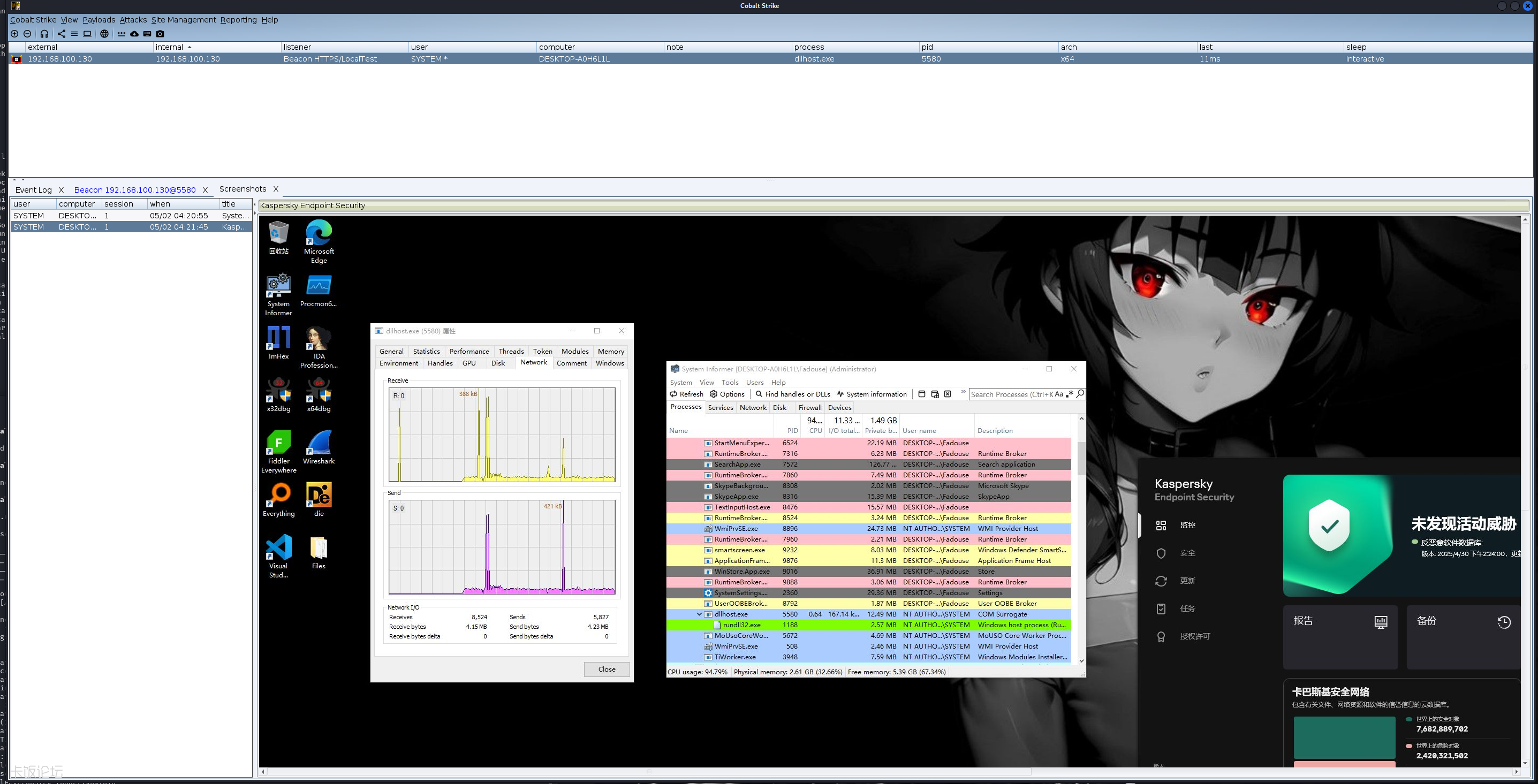Screen dimensions: 1538x784
Task: Open web log globe icon
Action: click(104, 34)
